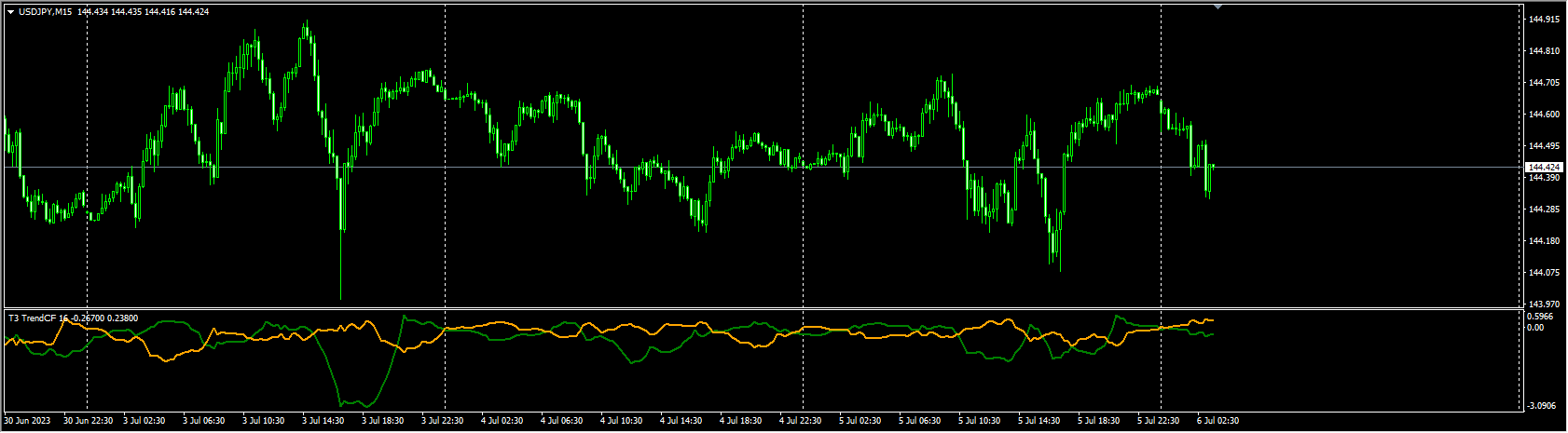Click price axis value 144.285
Image resolution: width=1568 pixels, height=433 pixels.
1545,210
